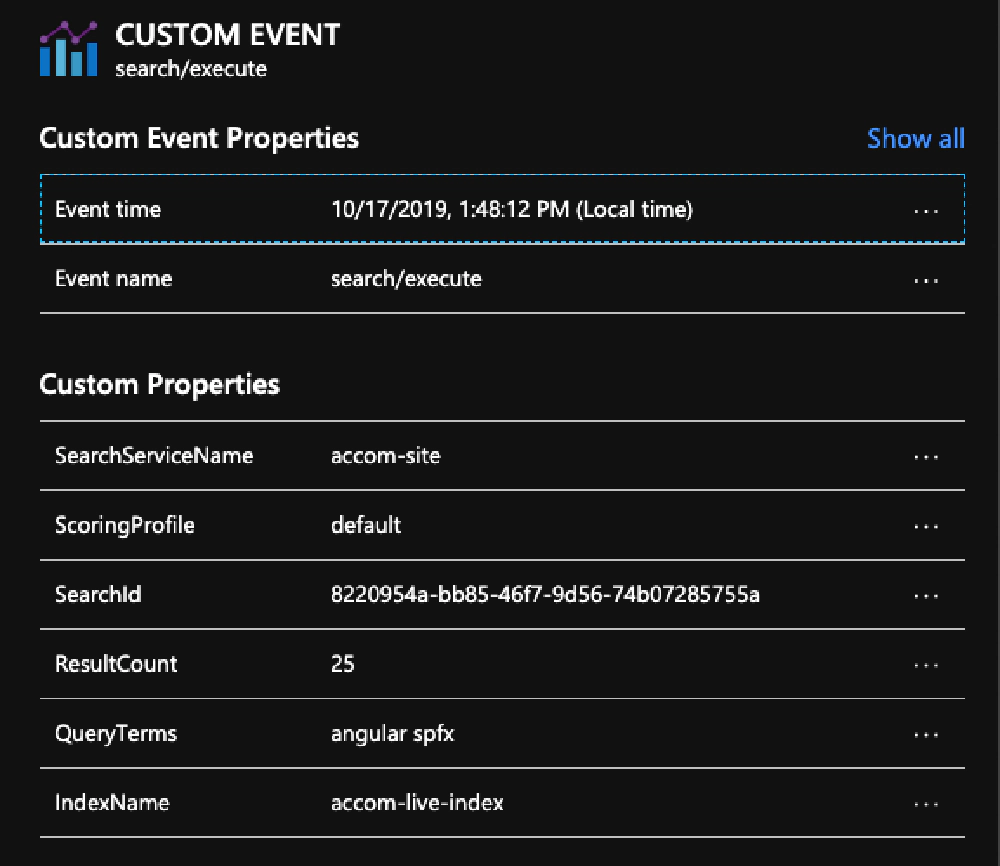Open the ellipsis menu for ResultCount

point(926,664)
